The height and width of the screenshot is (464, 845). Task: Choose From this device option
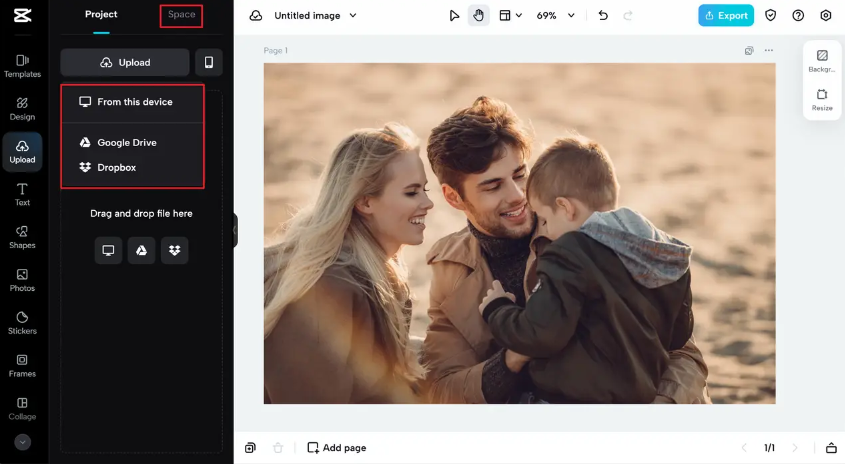pyautogui.click(x=133, y=102)
